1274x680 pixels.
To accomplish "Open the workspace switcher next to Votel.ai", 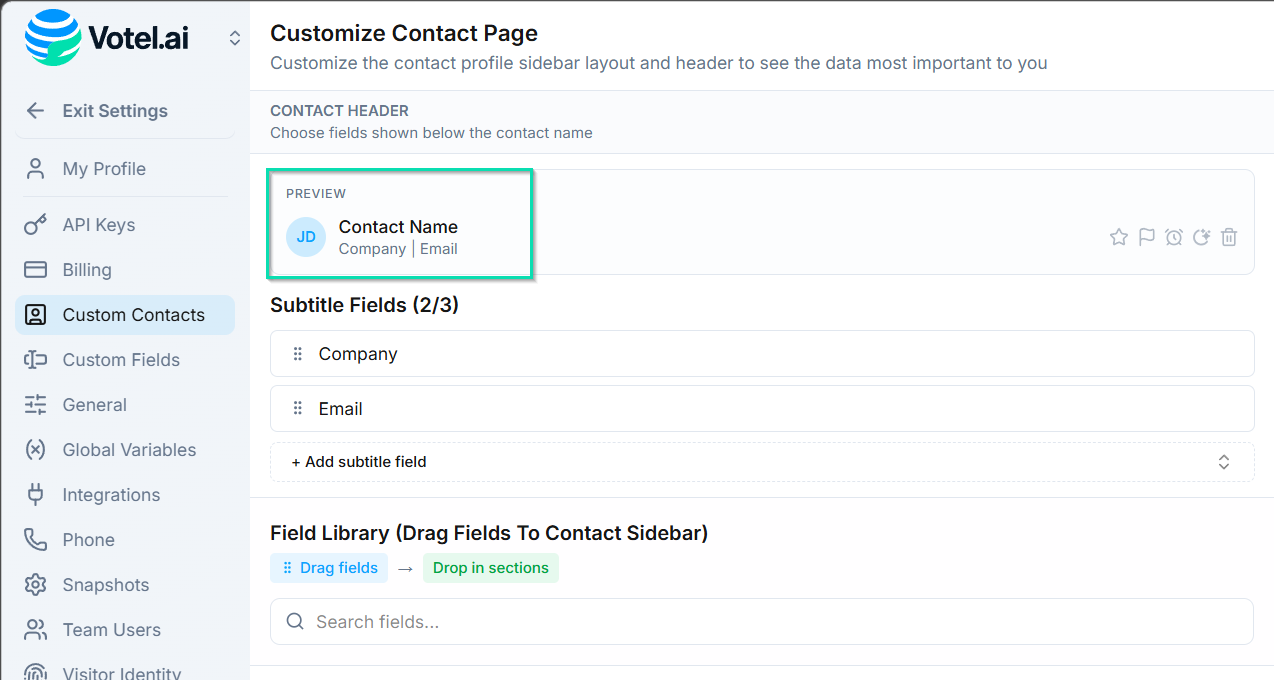I will [x=235, y=38].
